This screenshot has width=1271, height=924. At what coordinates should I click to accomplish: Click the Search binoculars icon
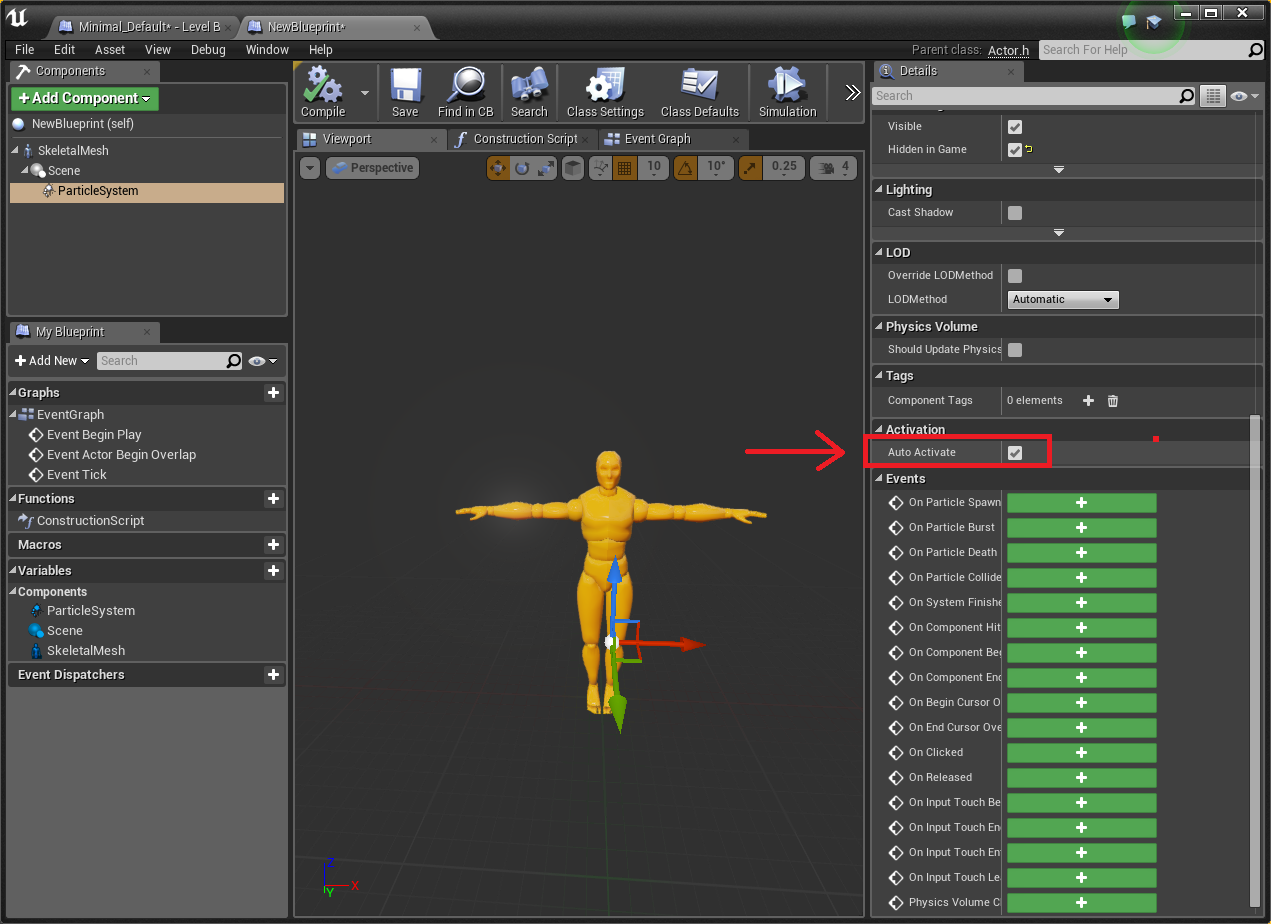(528, 88)
